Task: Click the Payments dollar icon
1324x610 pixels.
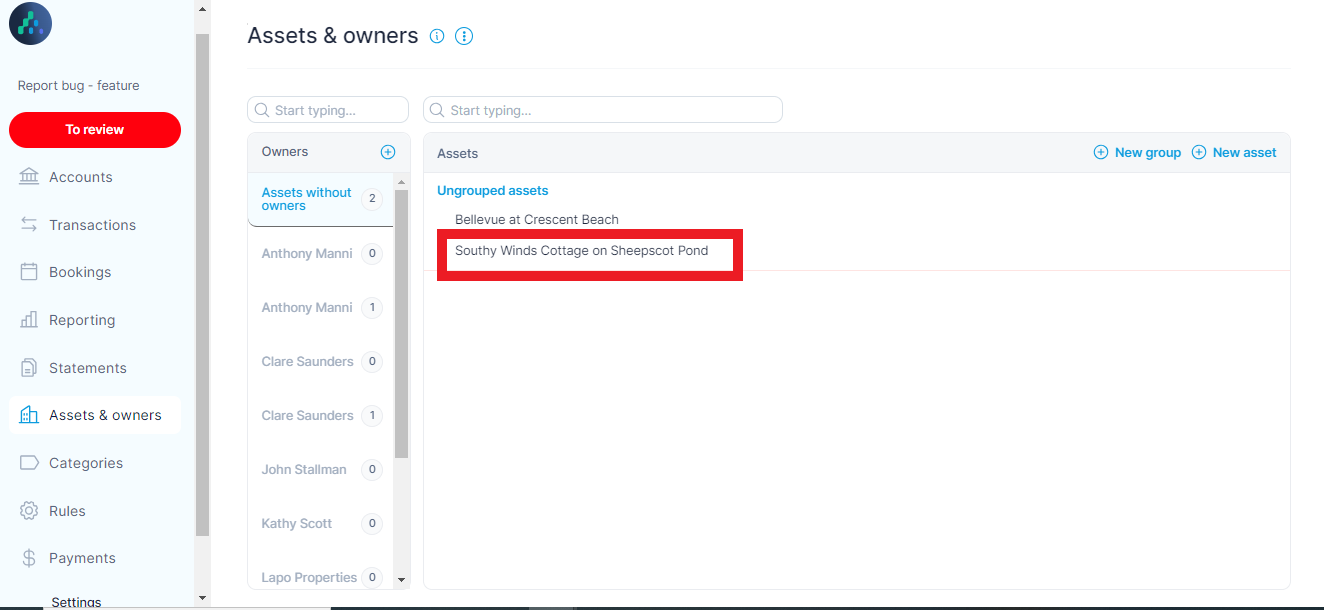Action: pyautogui.click(x=29, y=558)
